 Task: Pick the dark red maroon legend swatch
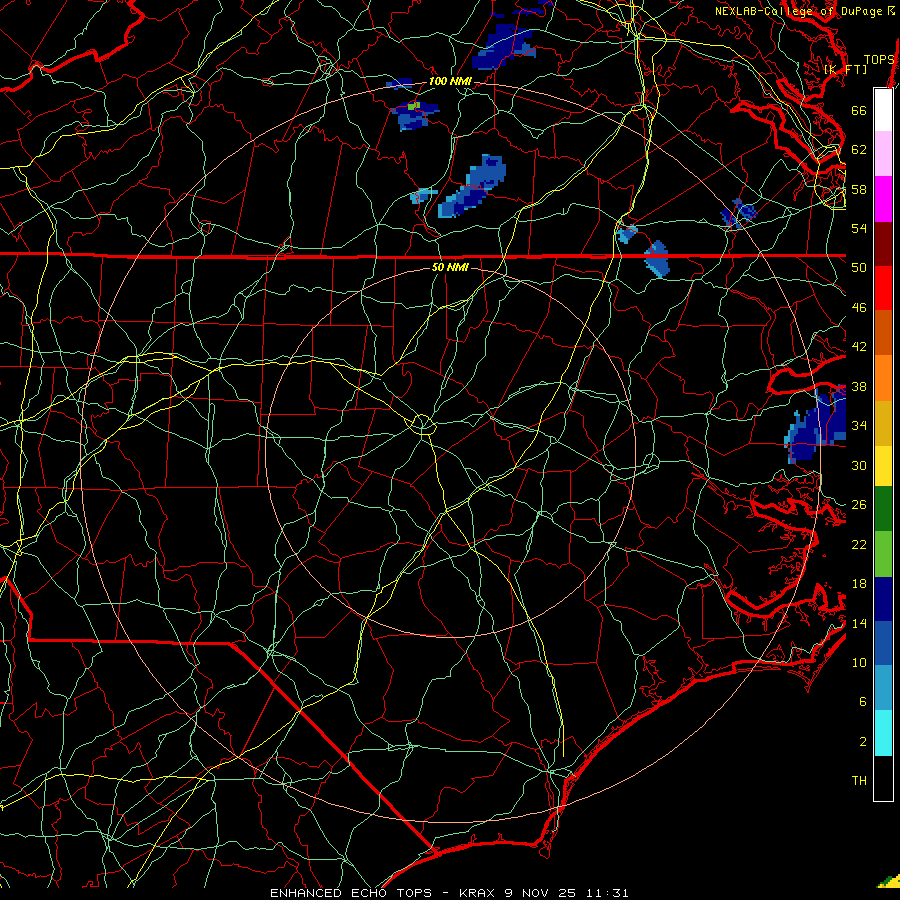[x=883, y=243]
